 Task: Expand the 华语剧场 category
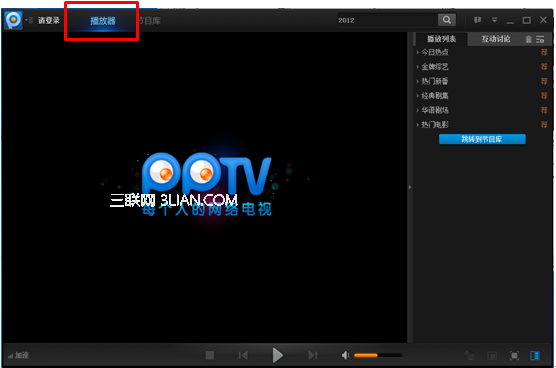coord(418,110)
